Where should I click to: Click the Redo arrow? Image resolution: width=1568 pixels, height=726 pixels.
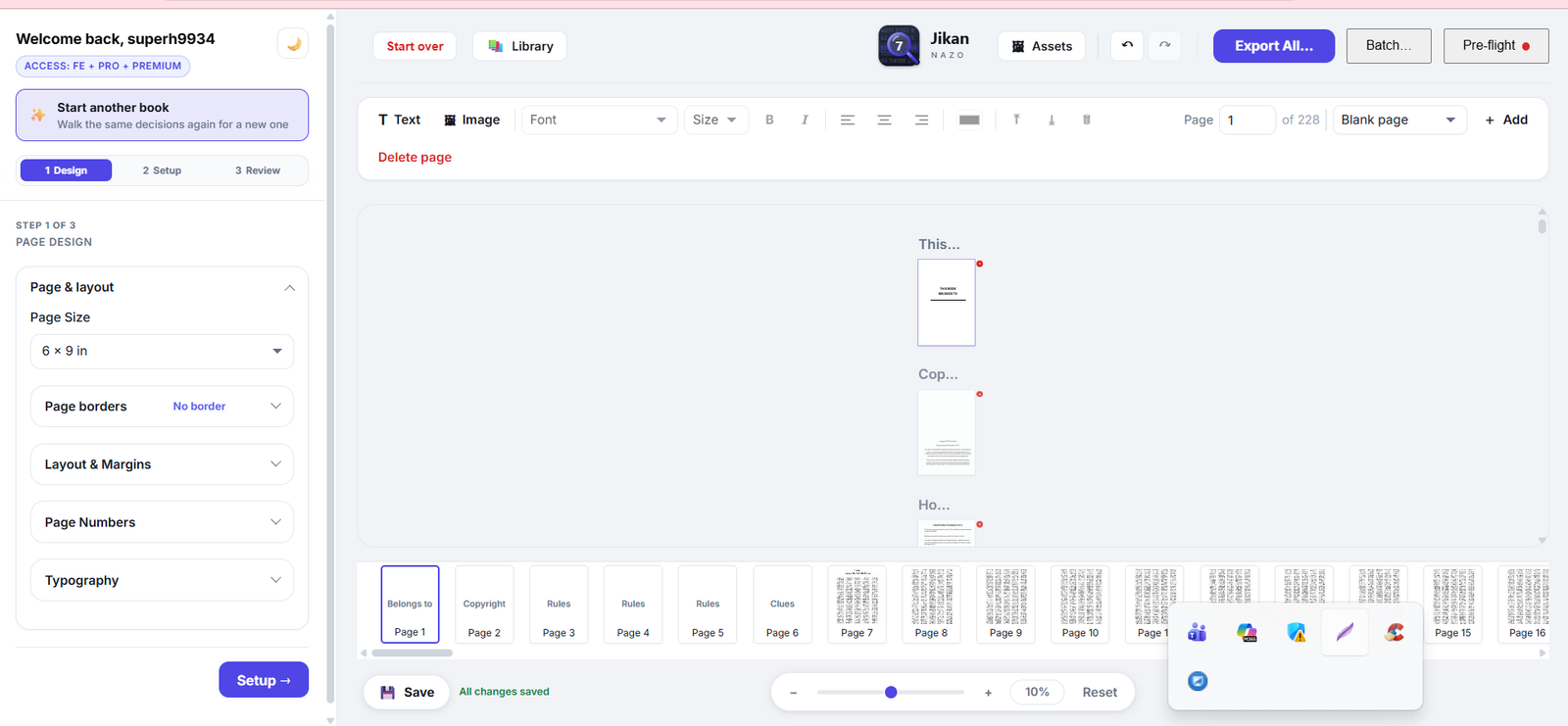click(x=1164, y=45)
